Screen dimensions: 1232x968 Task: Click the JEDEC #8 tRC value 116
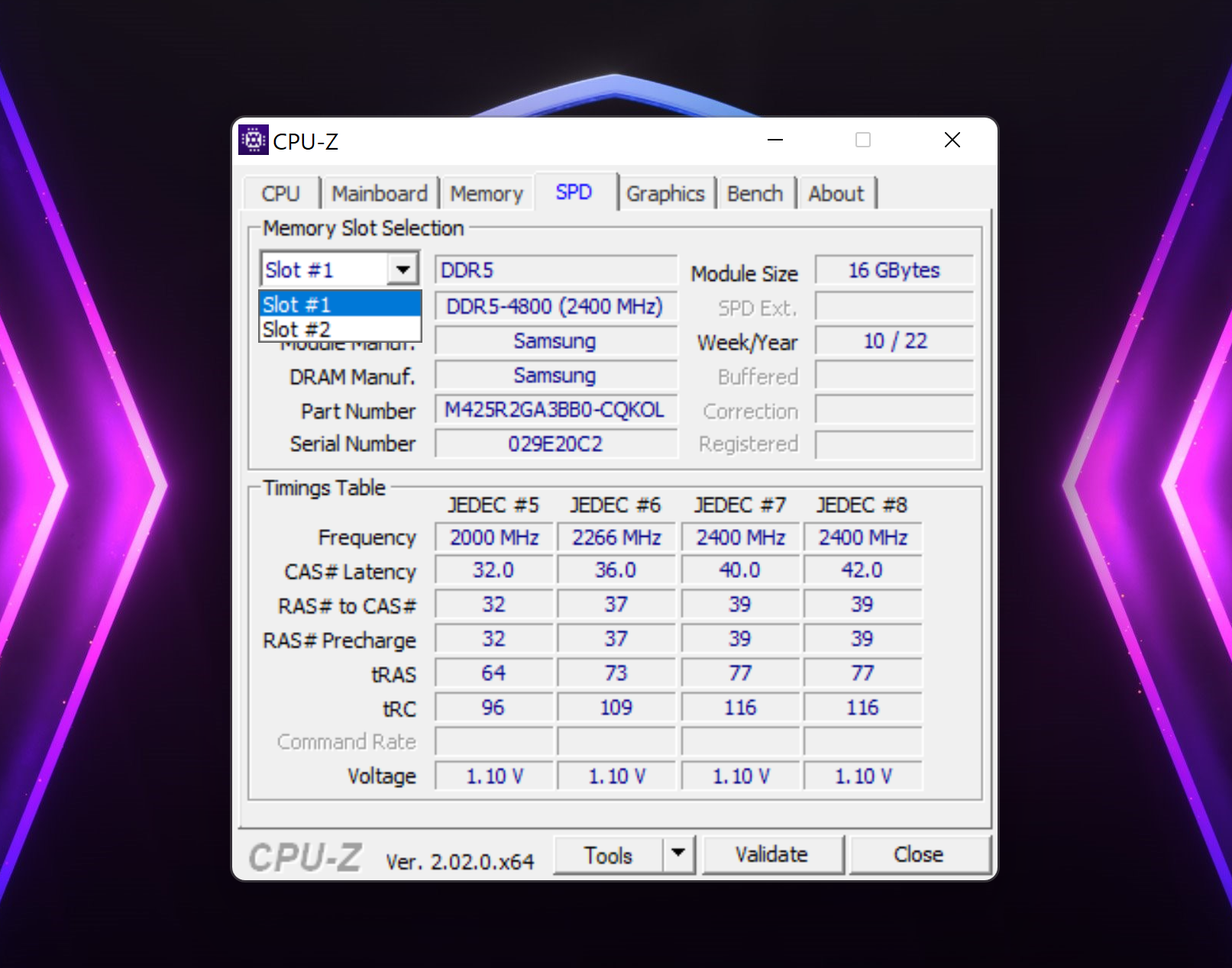tap(863, 708)
